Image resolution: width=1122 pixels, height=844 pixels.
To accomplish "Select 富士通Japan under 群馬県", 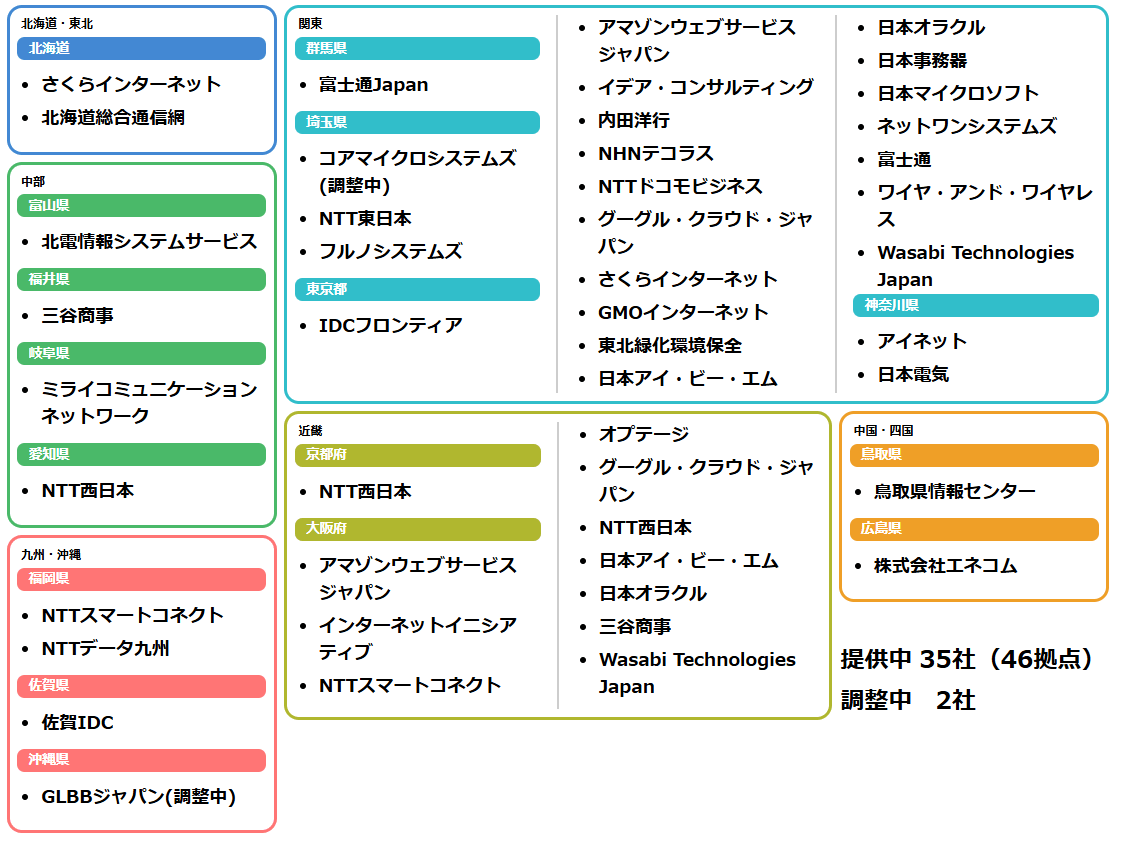I will (374, 85).
